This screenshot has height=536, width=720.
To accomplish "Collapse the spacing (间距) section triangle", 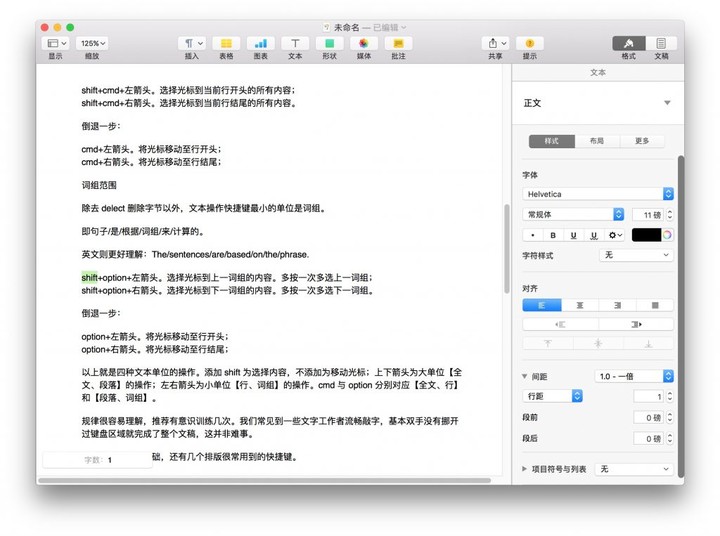I will coord(524,376).
